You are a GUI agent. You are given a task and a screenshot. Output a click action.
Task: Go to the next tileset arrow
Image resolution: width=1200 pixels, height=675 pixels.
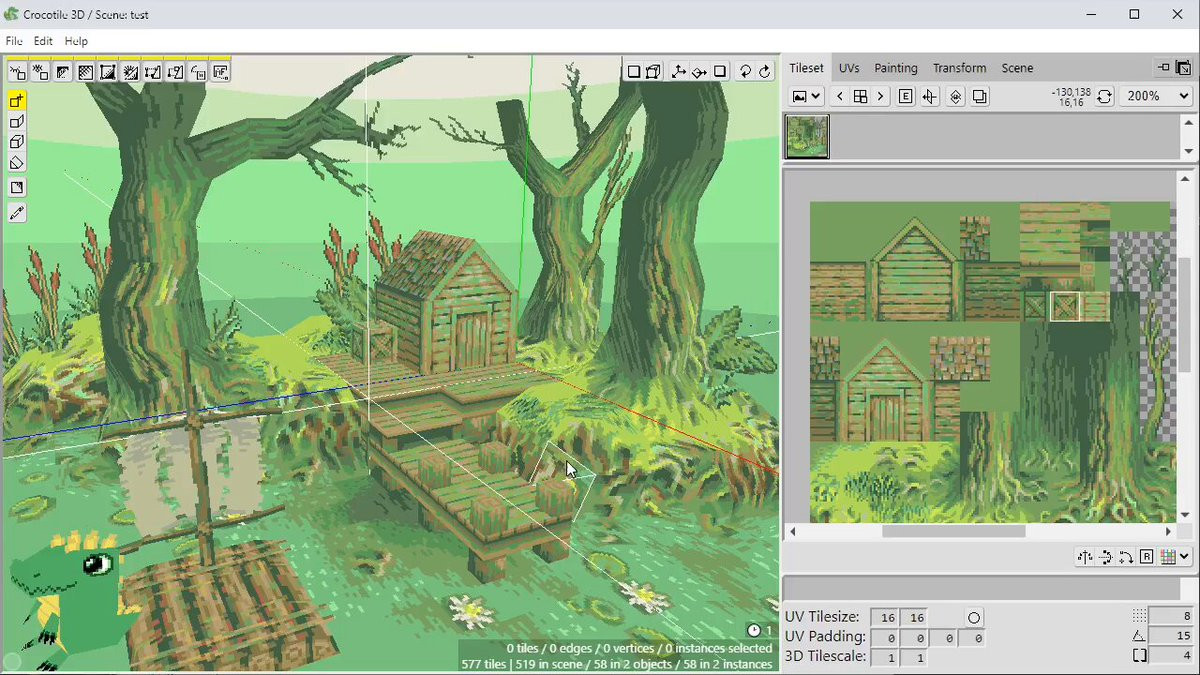point(880,96)
